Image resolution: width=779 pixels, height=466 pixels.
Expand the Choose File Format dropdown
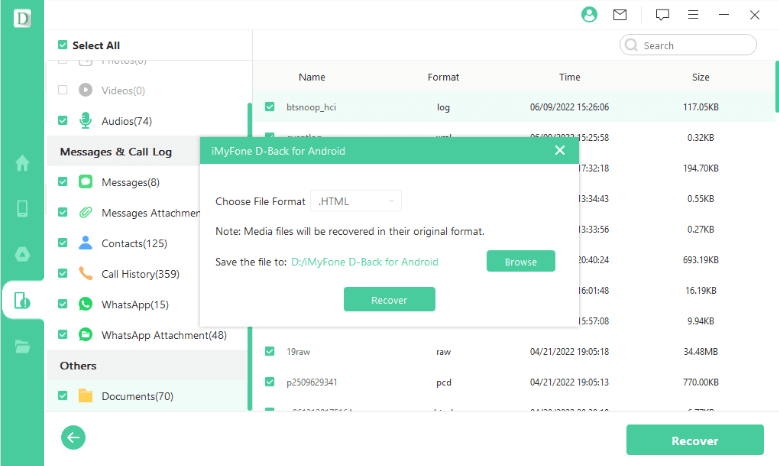(356, 201)
